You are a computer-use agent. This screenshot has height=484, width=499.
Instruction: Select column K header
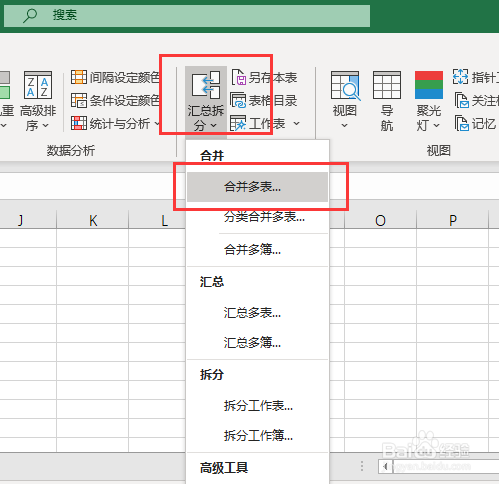[93, 220]
